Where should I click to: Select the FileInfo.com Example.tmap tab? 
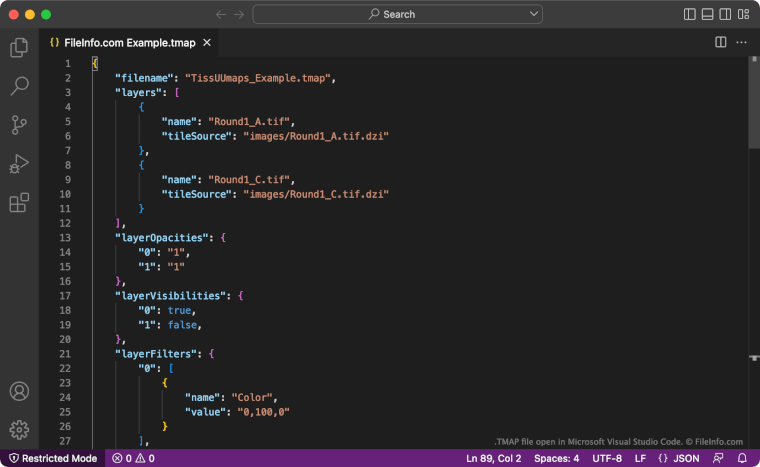132,42
